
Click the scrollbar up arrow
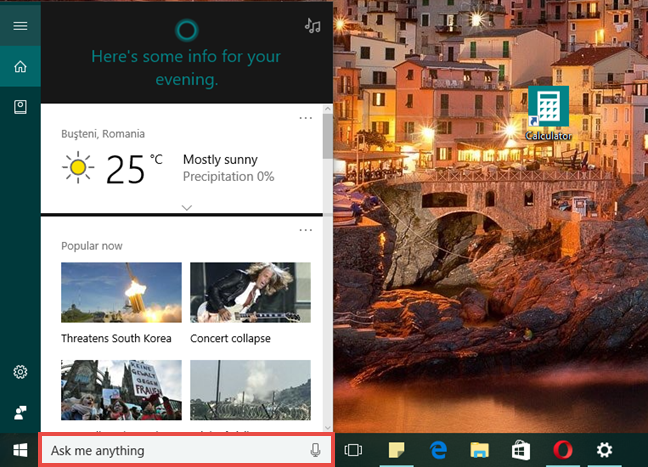pyautogui.click(x=328, y=109)
